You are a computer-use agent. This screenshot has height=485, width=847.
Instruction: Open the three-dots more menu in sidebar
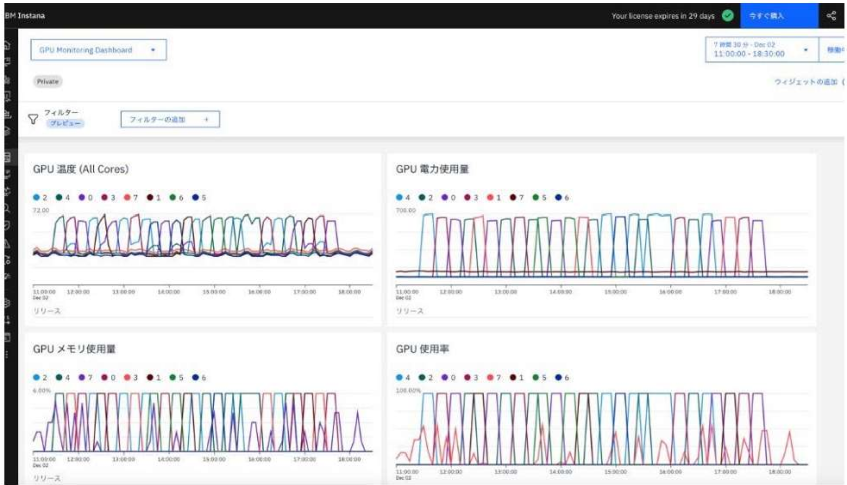click(x=8, y=354)
